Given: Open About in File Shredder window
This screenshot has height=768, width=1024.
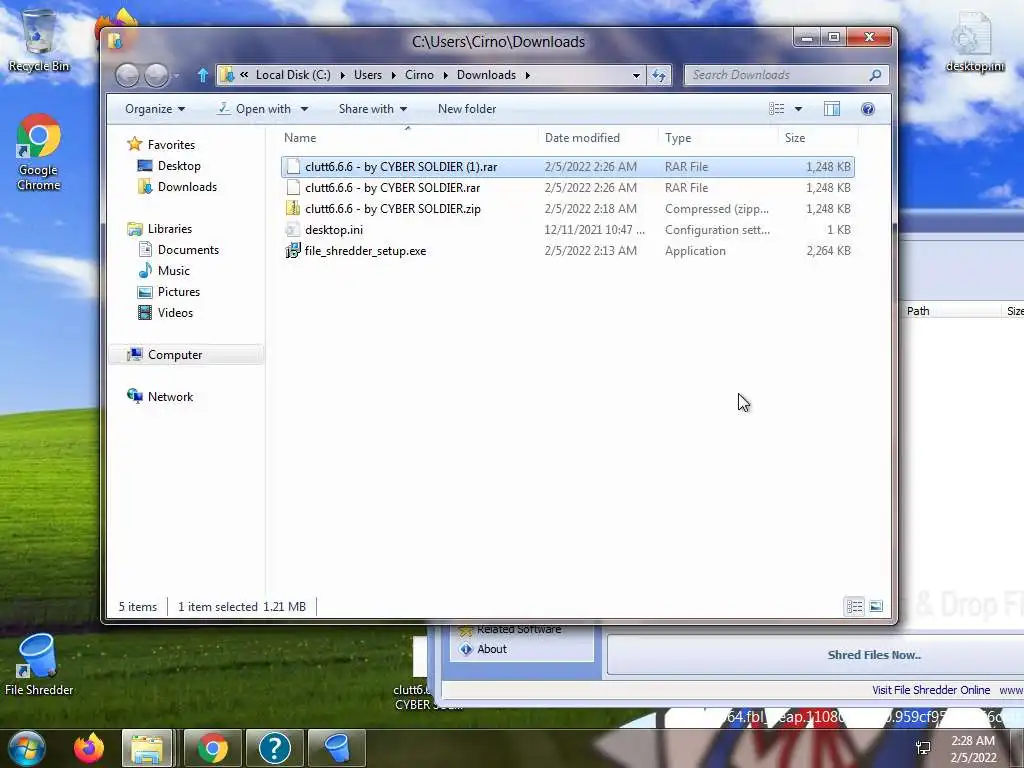Looking at the screenshot, I should pyautogui.click(x=492, y=649).
